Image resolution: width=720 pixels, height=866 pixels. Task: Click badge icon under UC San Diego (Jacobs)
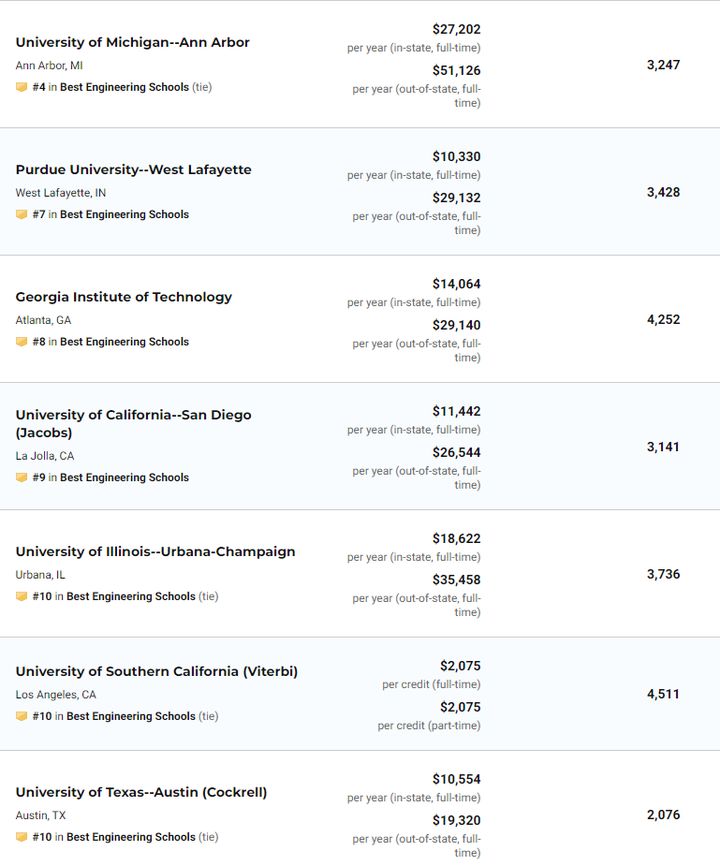[21, 478]
